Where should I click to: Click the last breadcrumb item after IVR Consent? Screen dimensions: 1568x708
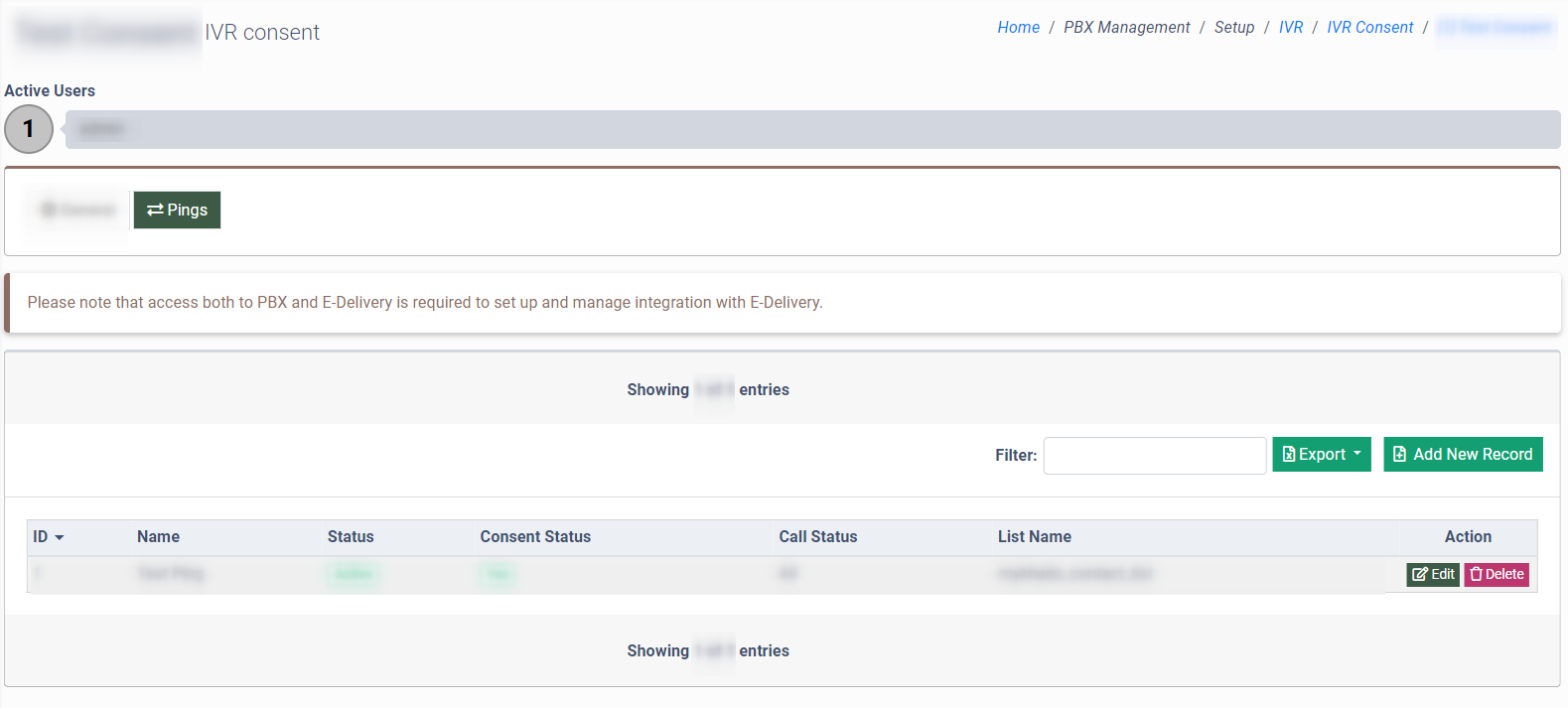[1496, 27]
